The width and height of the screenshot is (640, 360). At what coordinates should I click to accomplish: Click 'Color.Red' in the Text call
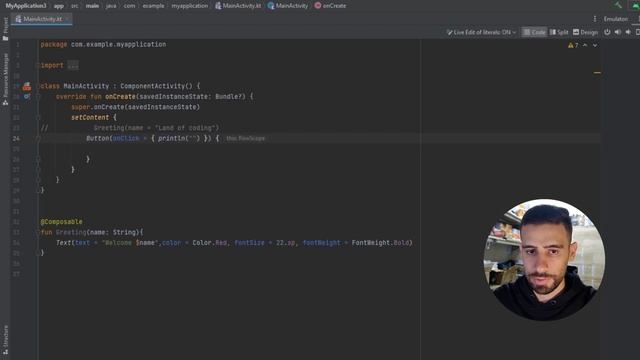coord(210,243)
